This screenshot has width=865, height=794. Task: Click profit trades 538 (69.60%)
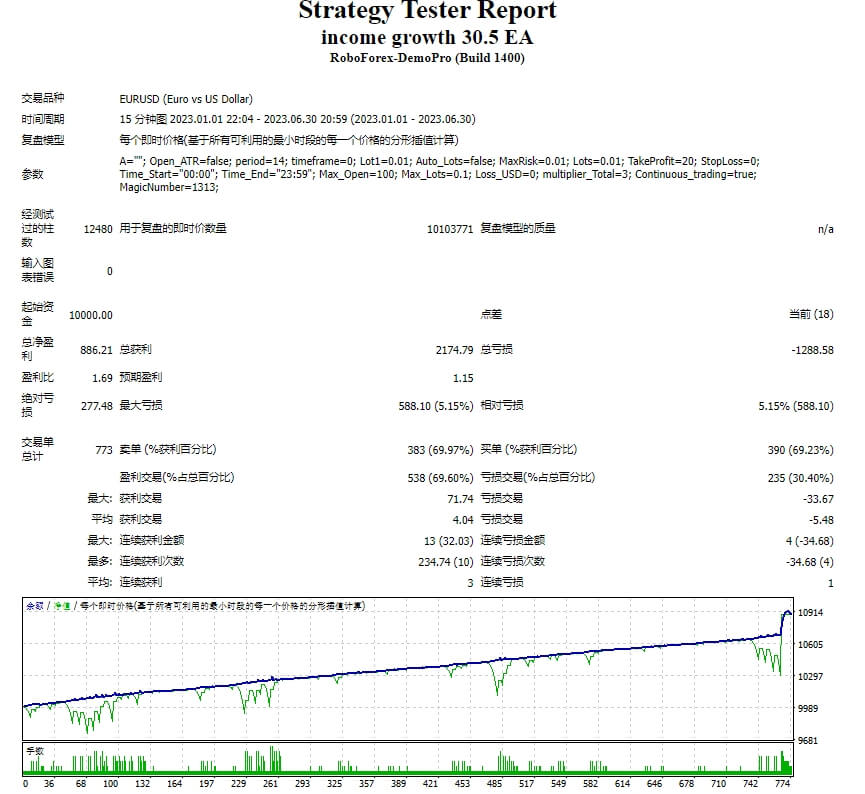440,478
